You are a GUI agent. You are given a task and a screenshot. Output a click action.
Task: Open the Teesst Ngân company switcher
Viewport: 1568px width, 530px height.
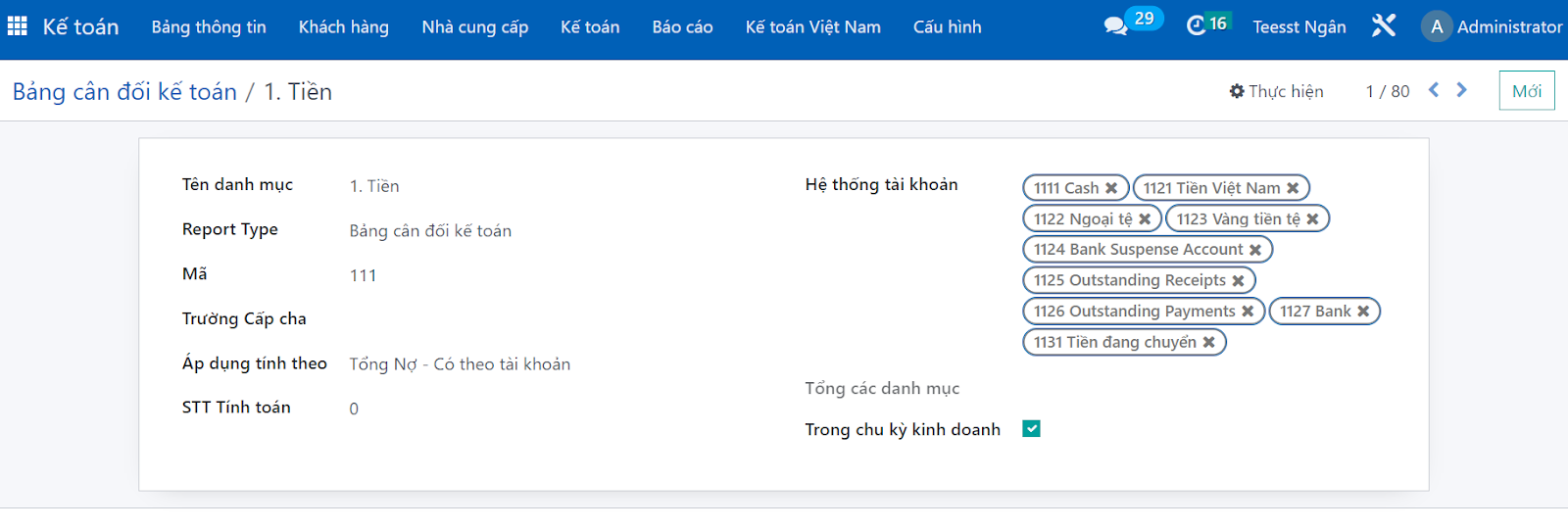coord(1299,26)
